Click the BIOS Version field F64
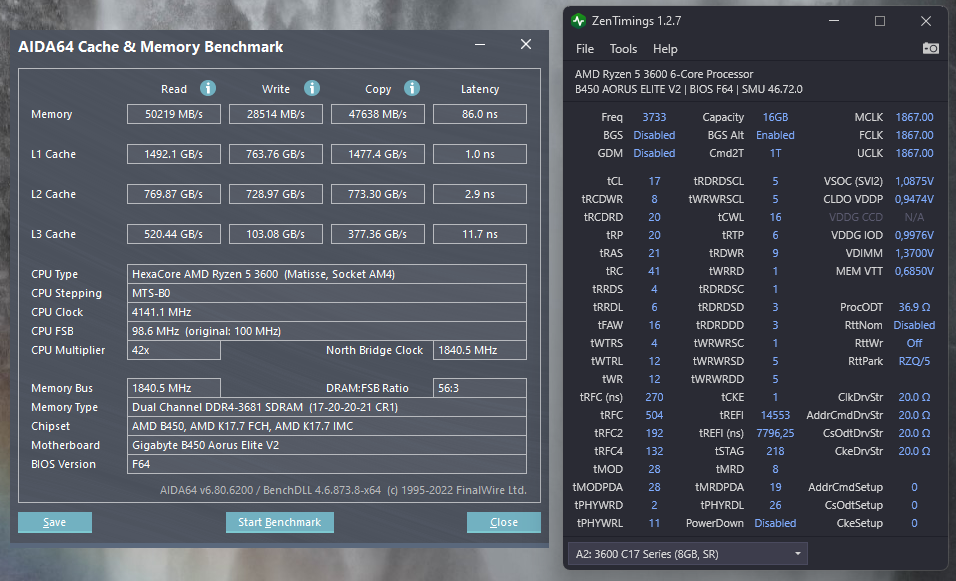The width and height of the screenshot is (956, 581). click(327, 464)
